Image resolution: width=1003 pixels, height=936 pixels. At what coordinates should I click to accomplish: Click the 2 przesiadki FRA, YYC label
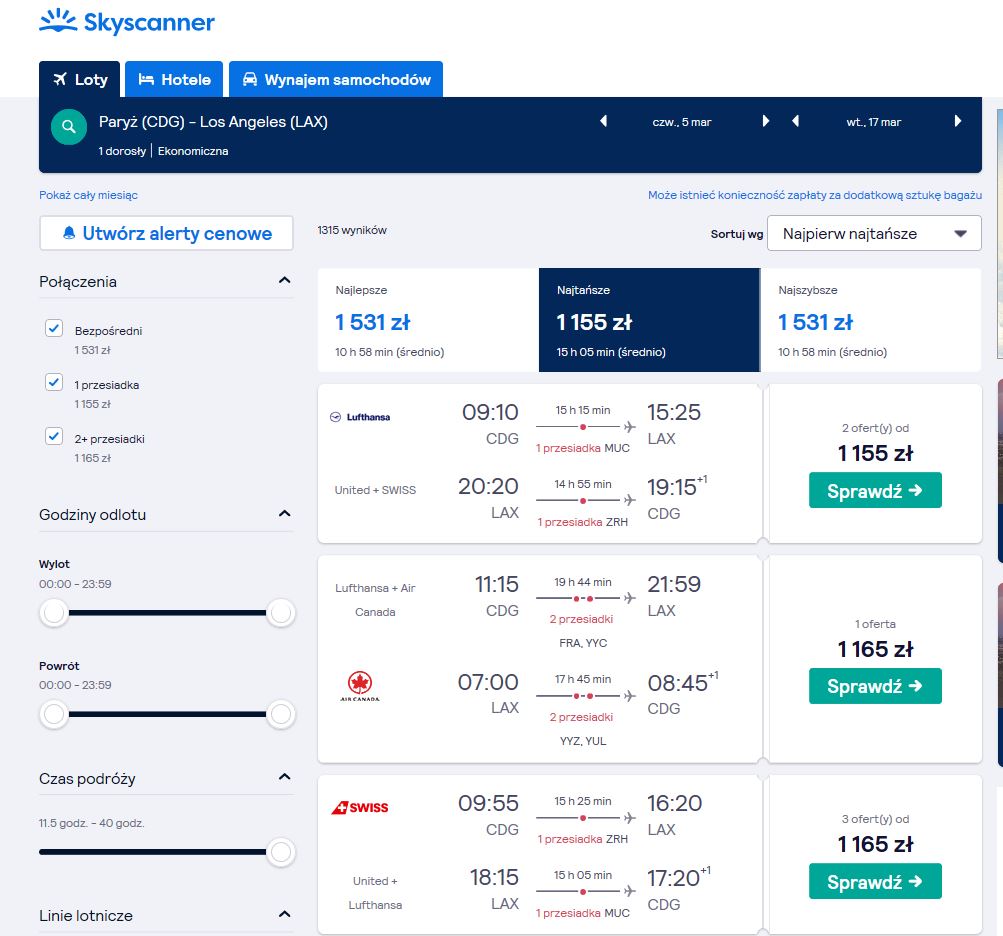tap(582, 631)
